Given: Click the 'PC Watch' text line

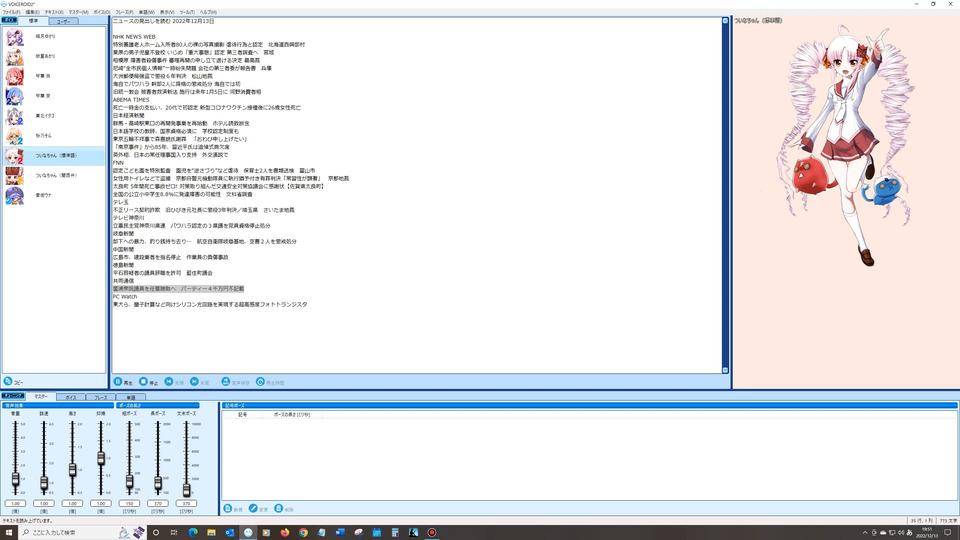Looking at the screenshot, I should 125,296.
